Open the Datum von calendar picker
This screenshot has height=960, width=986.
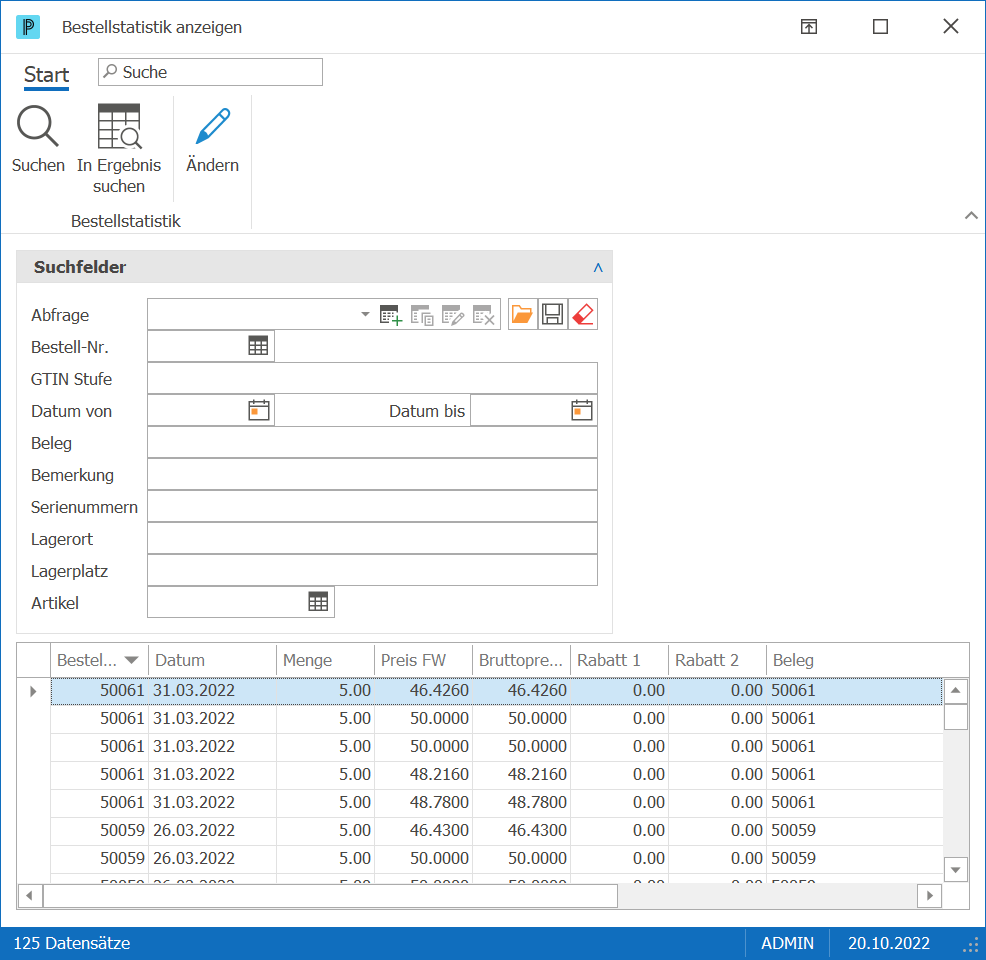point(258,411)
